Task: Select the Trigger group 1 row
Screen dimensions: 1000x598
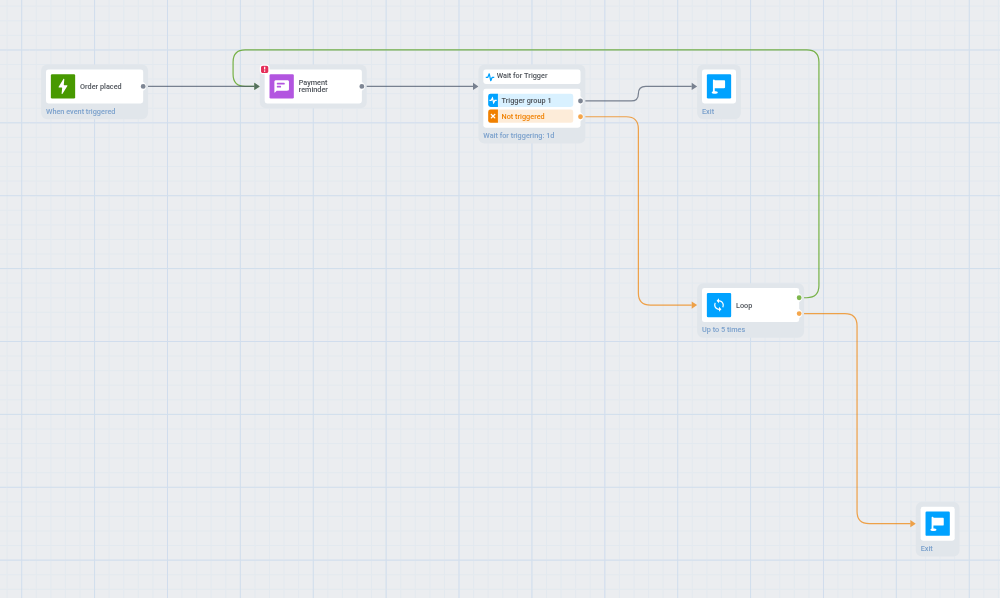Action: 531,100
